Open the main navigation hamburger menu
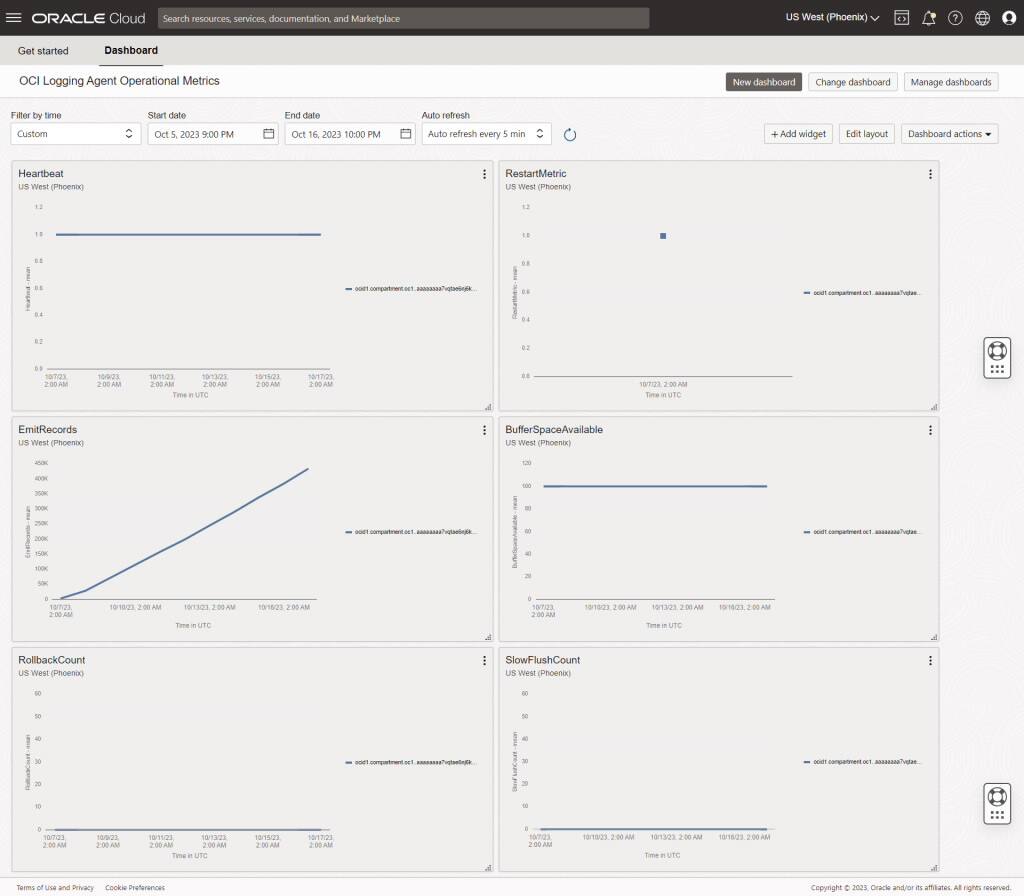Image resolution: width=1024 pixels, height=896 pixels. click(x=14, y=17)
